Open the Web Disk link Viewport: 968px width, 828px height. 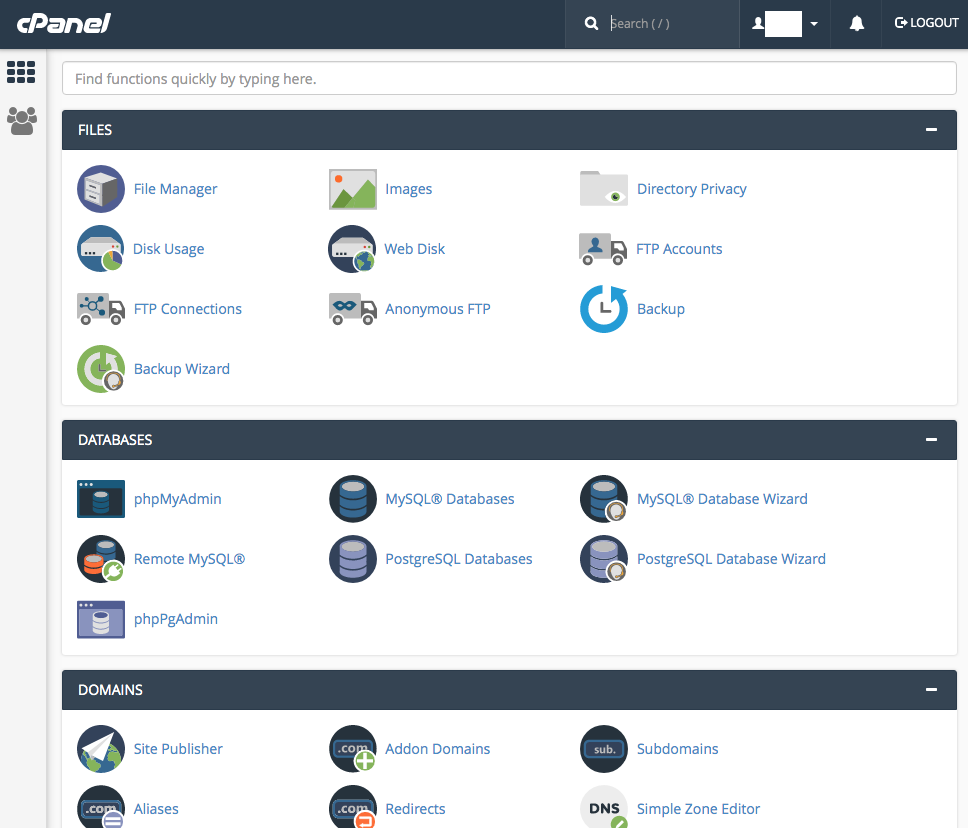pos(414,249)
